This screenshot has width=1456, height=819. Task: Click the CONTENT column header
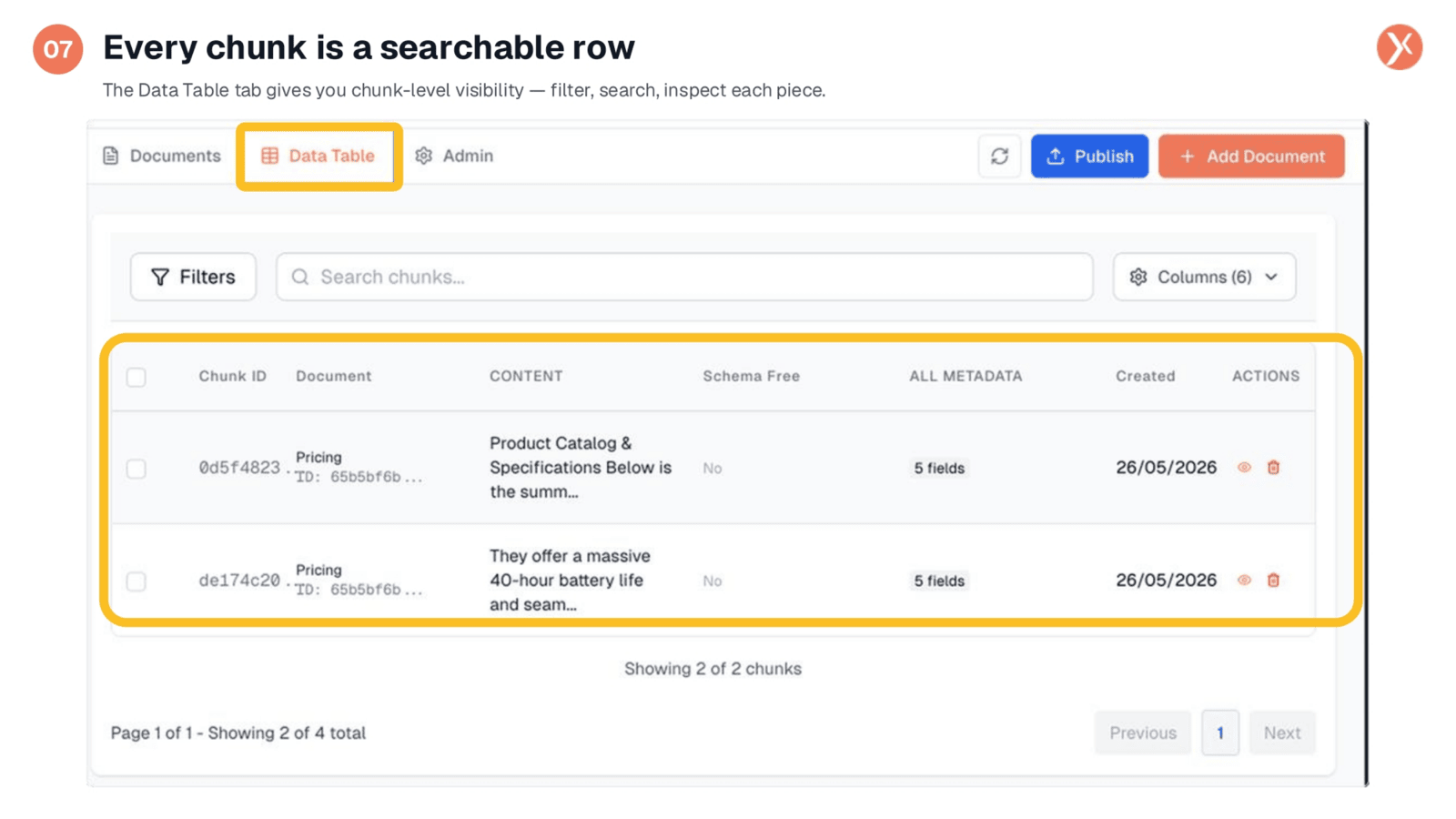coord(526,376)
